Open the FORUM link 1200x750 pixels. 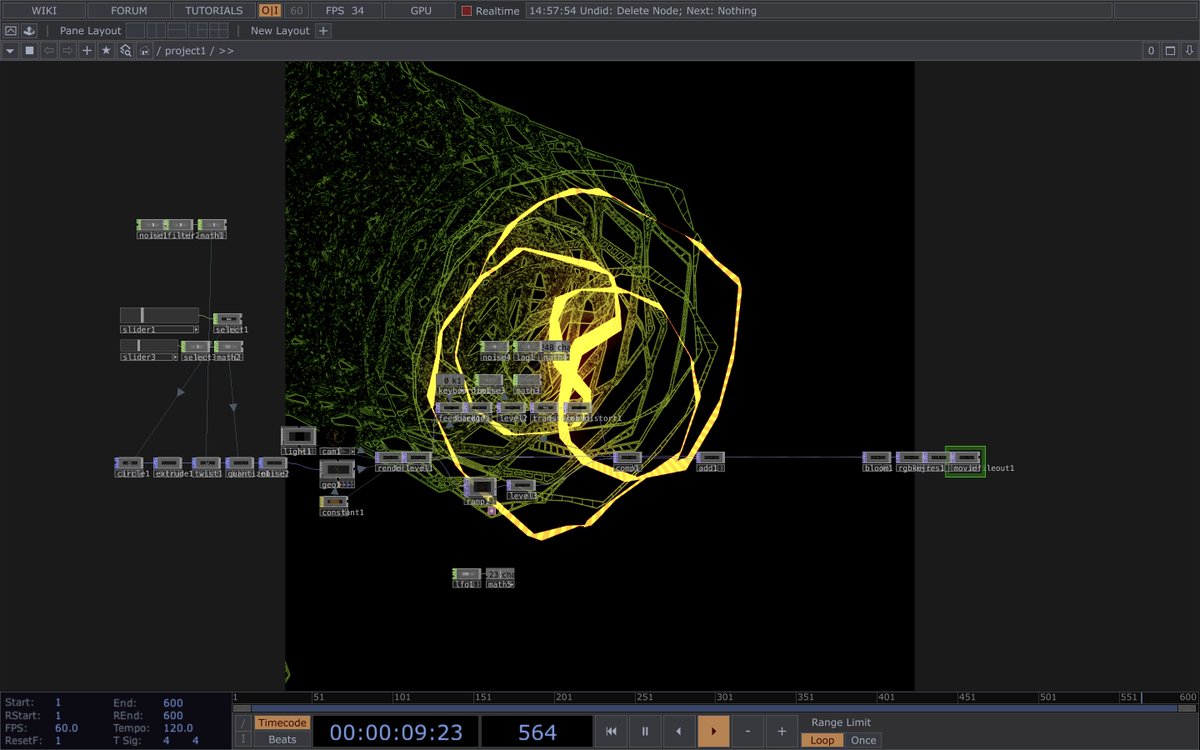(x=129, y=11)
